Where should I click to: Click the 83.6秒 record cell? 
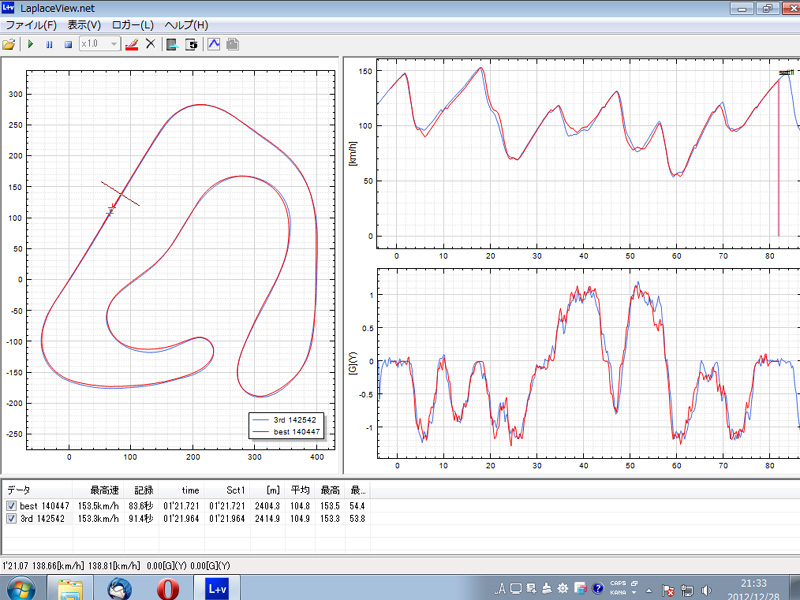(x=141, y=506)
